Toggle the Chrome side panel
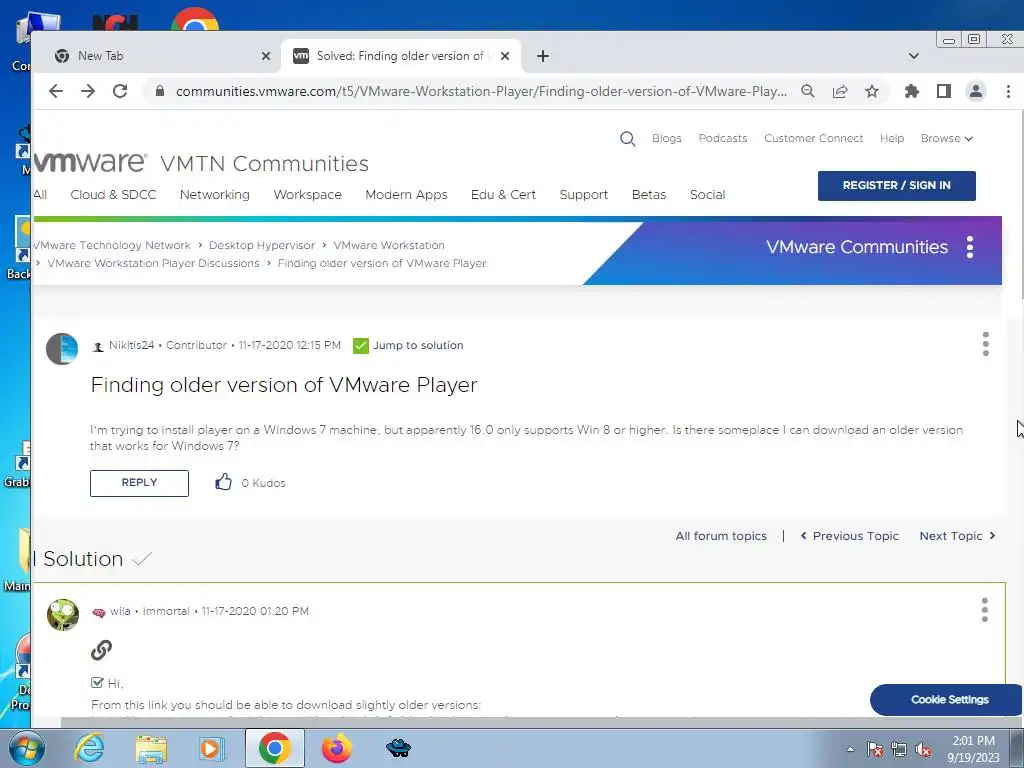Screen dimensions: 1024x768 pyautogui.click(x=944, y=91)
